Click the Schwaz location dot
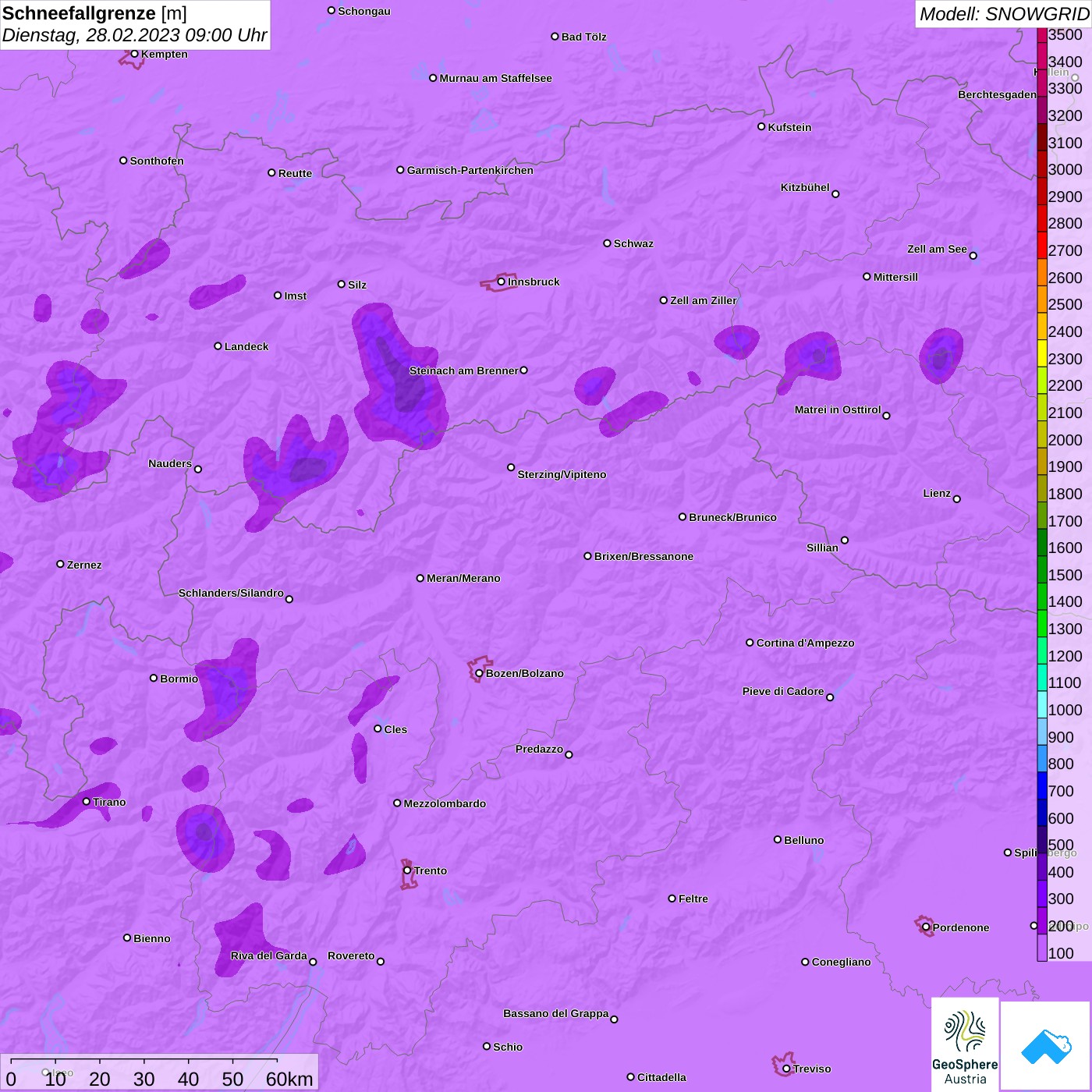Screen dimensions: 1092x1092 (x=607, y=243)
